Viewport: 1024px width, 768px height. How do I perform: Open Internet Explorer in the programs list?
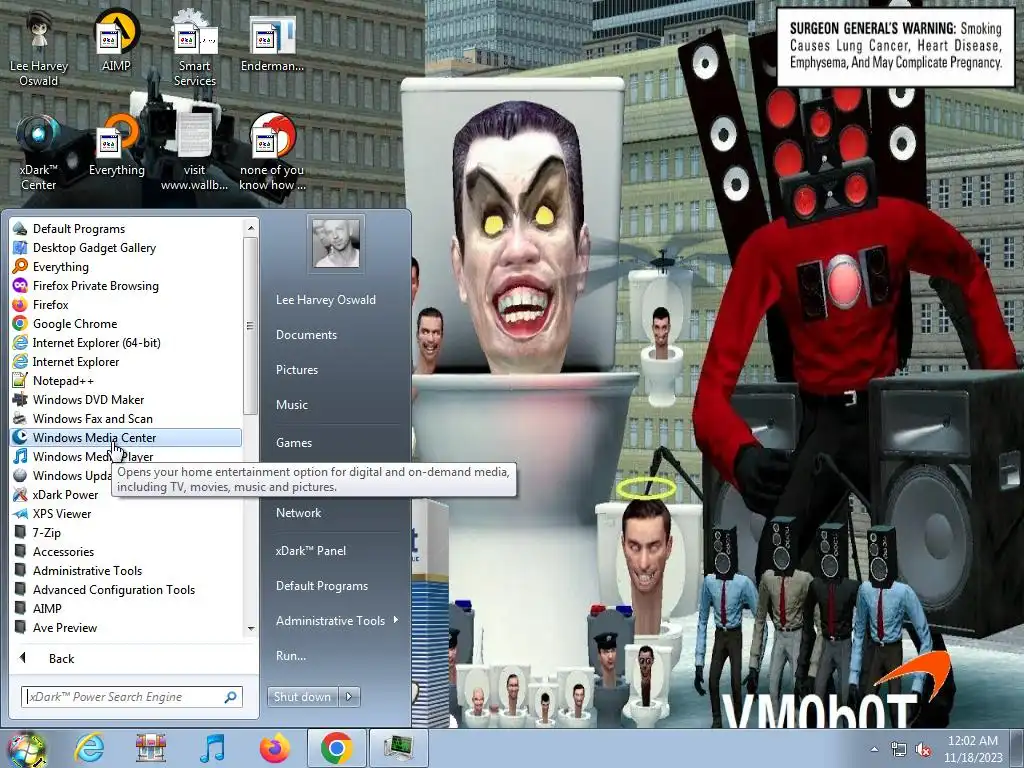tap(126, 361)
